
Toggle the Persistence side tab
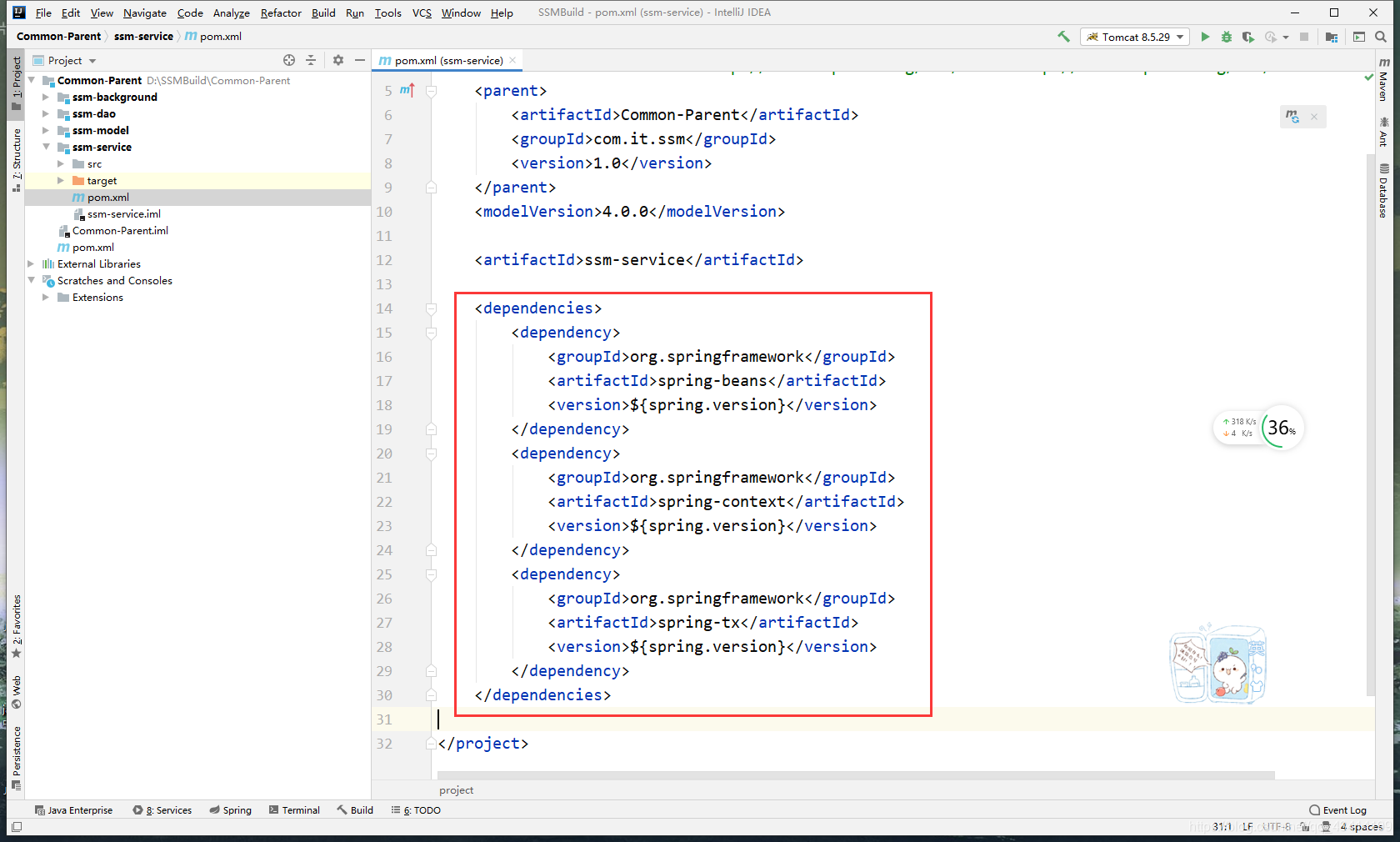point(17,758)
